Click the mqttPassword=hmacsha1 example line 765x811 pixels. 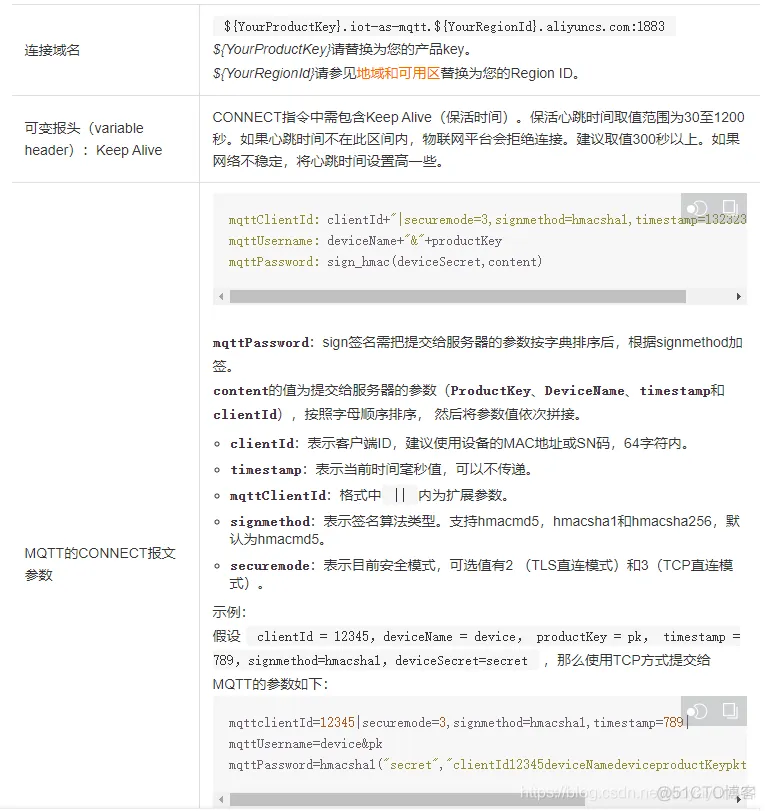(x=487, y=765)
